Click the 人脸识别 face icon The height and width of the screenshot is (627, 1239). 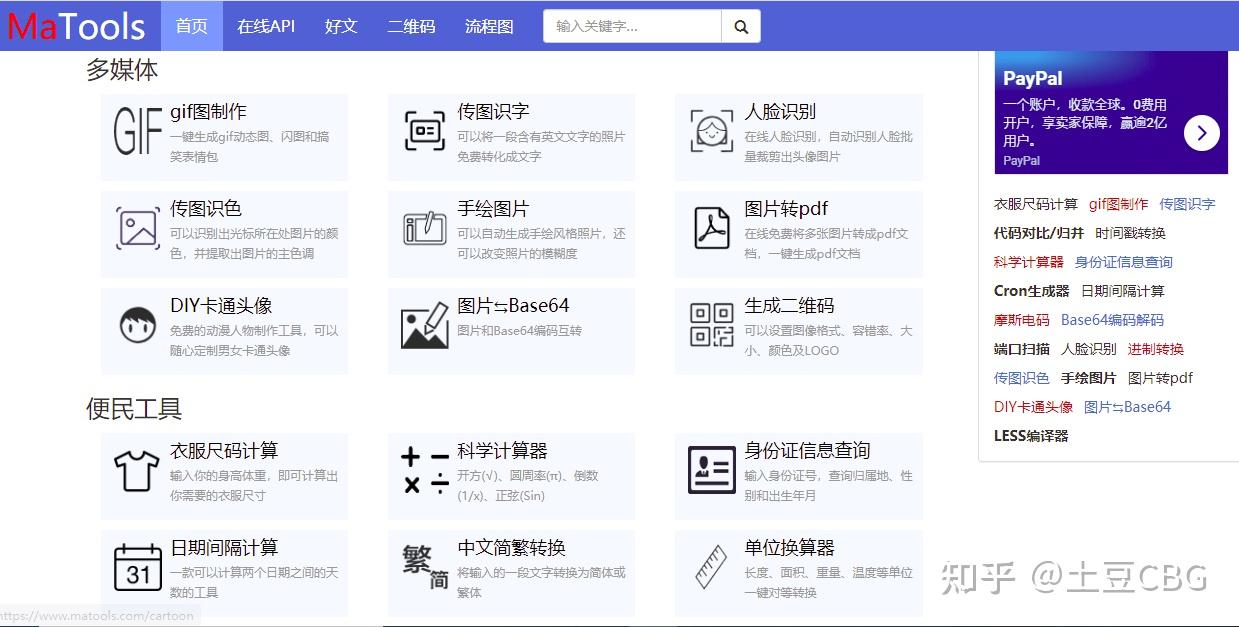point(712,131)
